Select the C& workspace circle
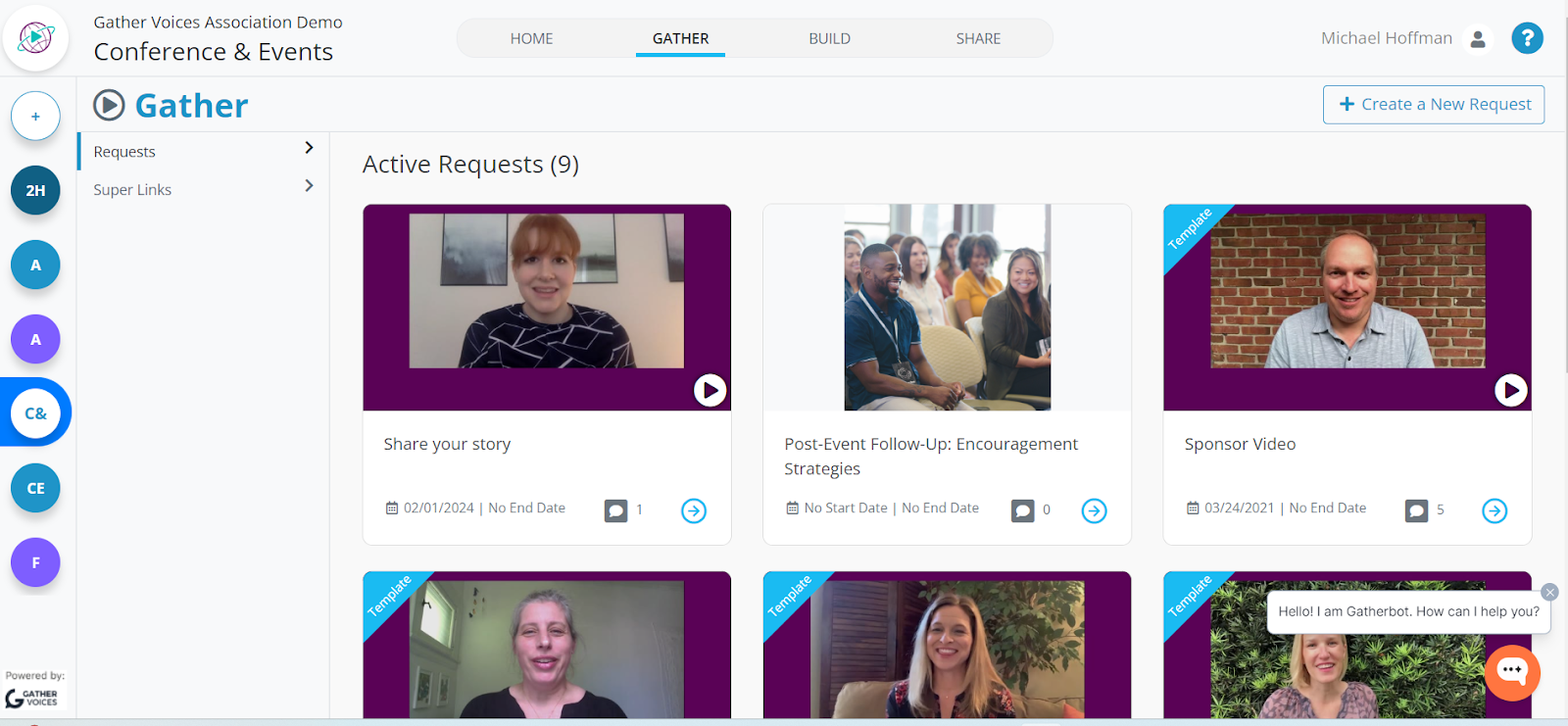This screenshot has width=1568, height=726. coord(35,413)
